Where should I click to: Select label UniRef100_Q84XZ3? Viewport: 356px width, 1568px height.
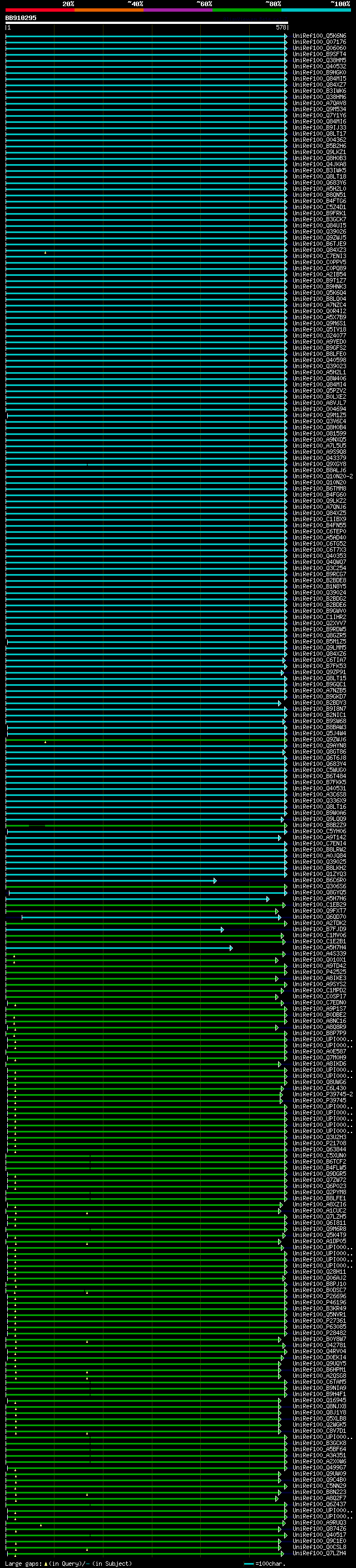[x=319, y=250]
